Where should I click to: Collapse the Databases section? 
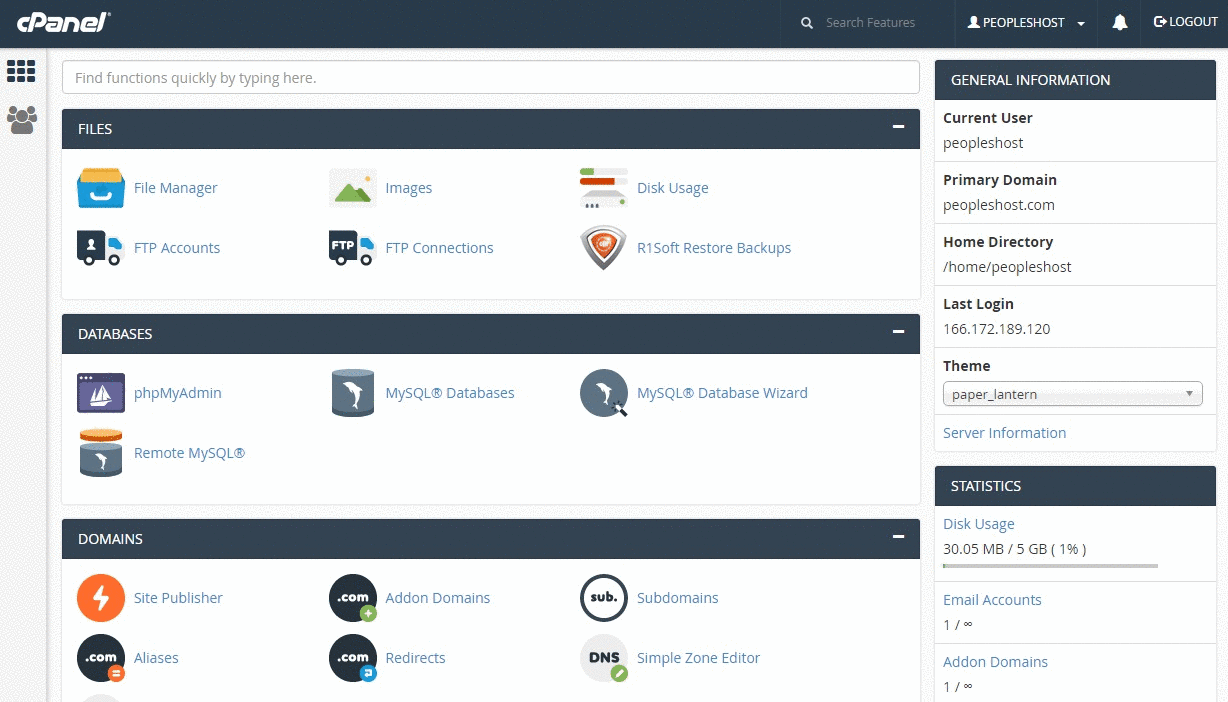click(x=898, y=333)
